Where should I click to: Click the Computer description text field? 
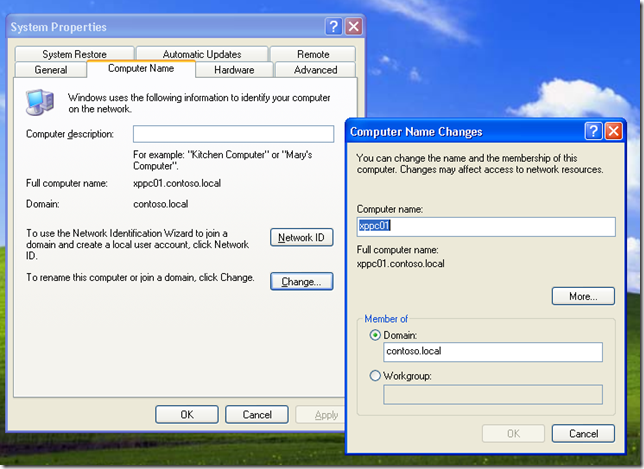(233, 134)
